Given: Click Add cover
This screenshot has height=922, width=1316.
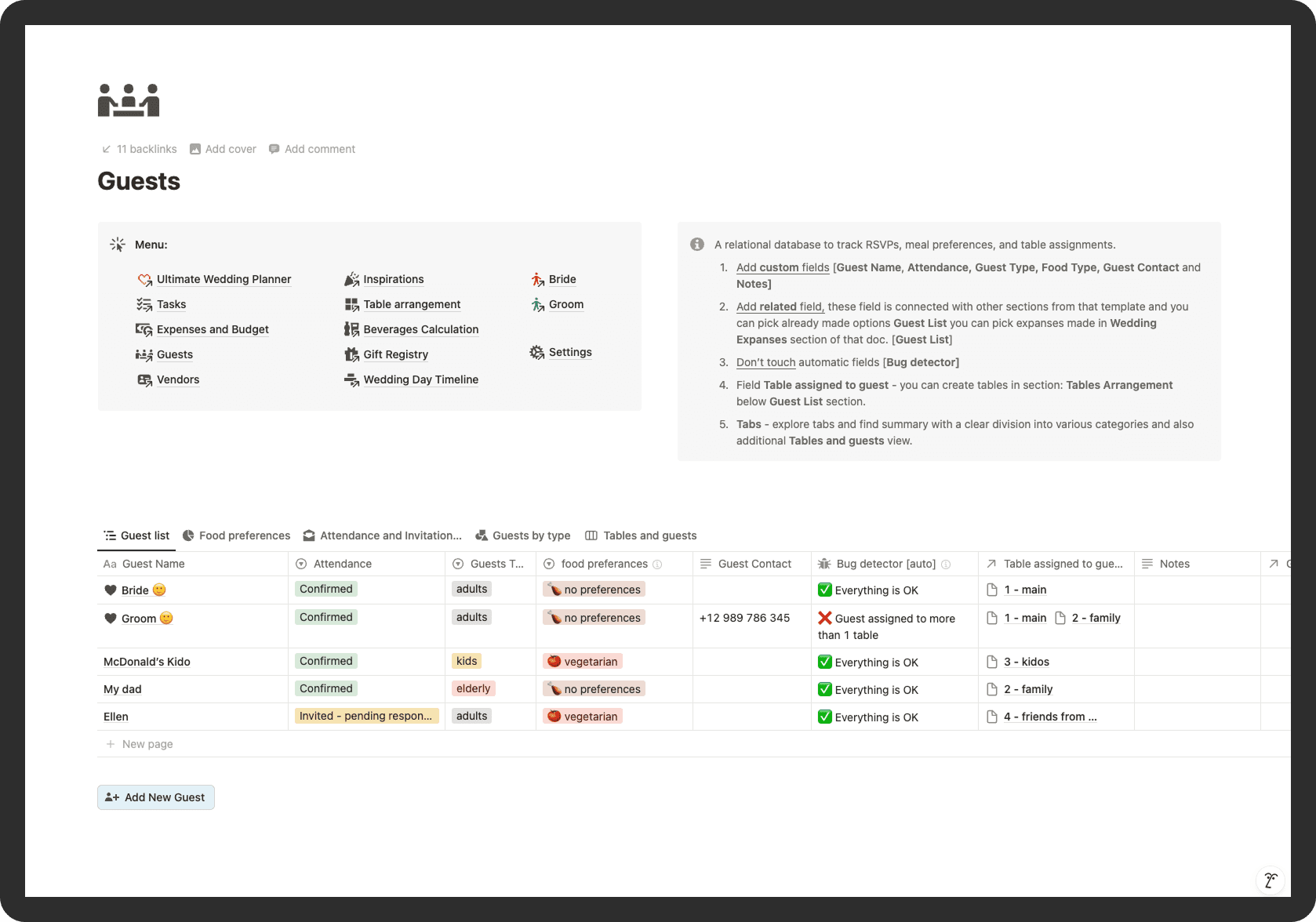Looking at the screenshot, I should coord(224,149).
